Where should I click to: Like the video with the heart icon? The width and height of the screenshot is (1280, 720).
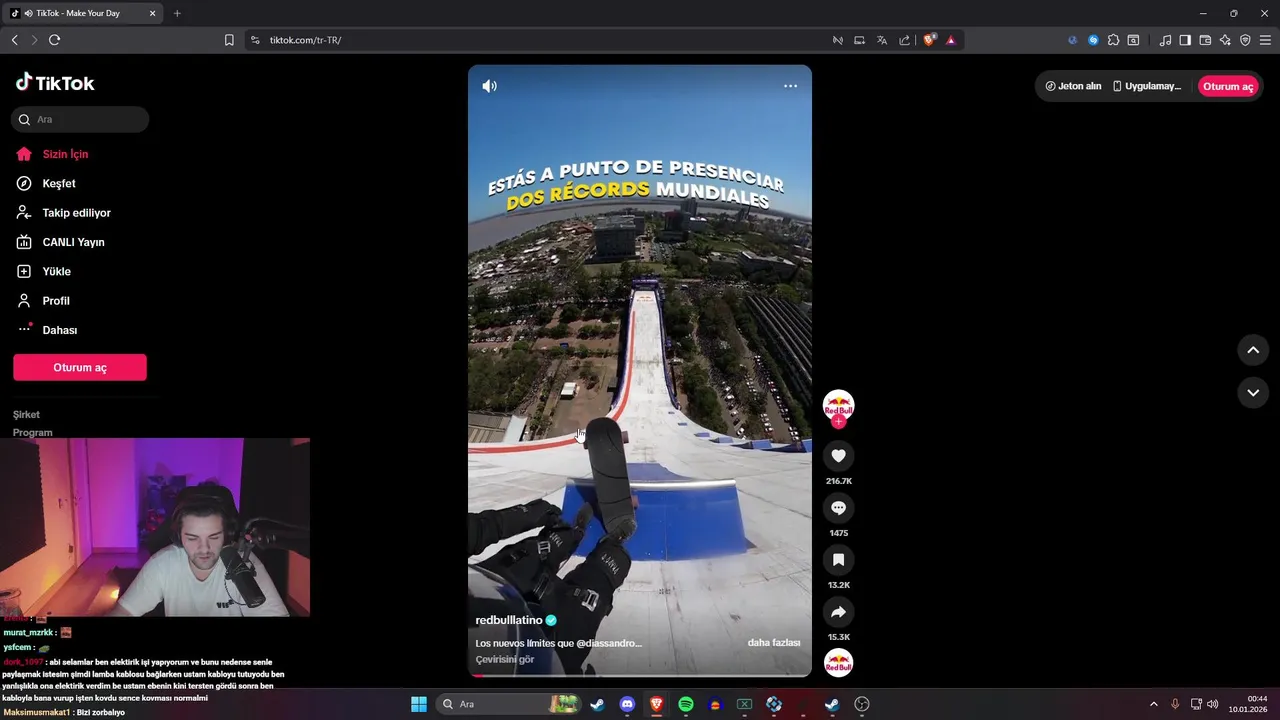click(838, 456)
